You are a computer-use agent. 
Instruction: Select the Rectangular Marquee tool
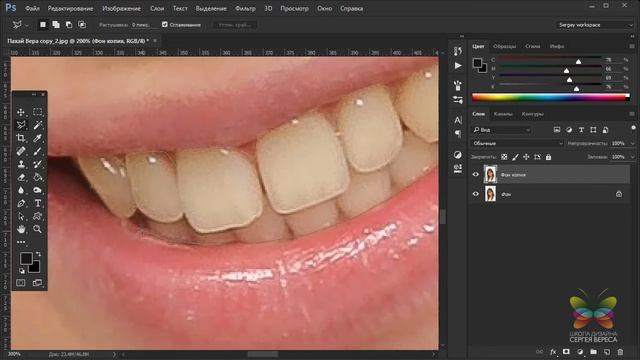[x=38, y=112]
